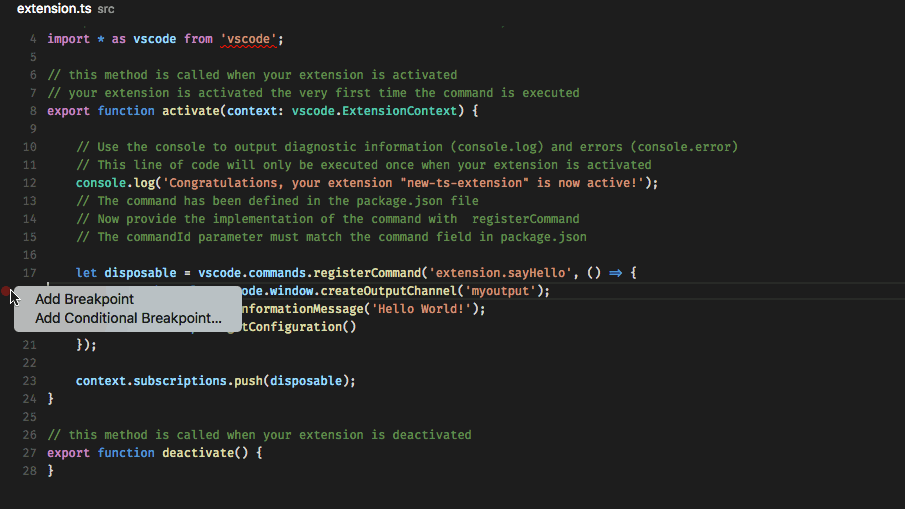Click the console.log statement on line 12
This screenshot has height=509, width=905.
point(112,183)
